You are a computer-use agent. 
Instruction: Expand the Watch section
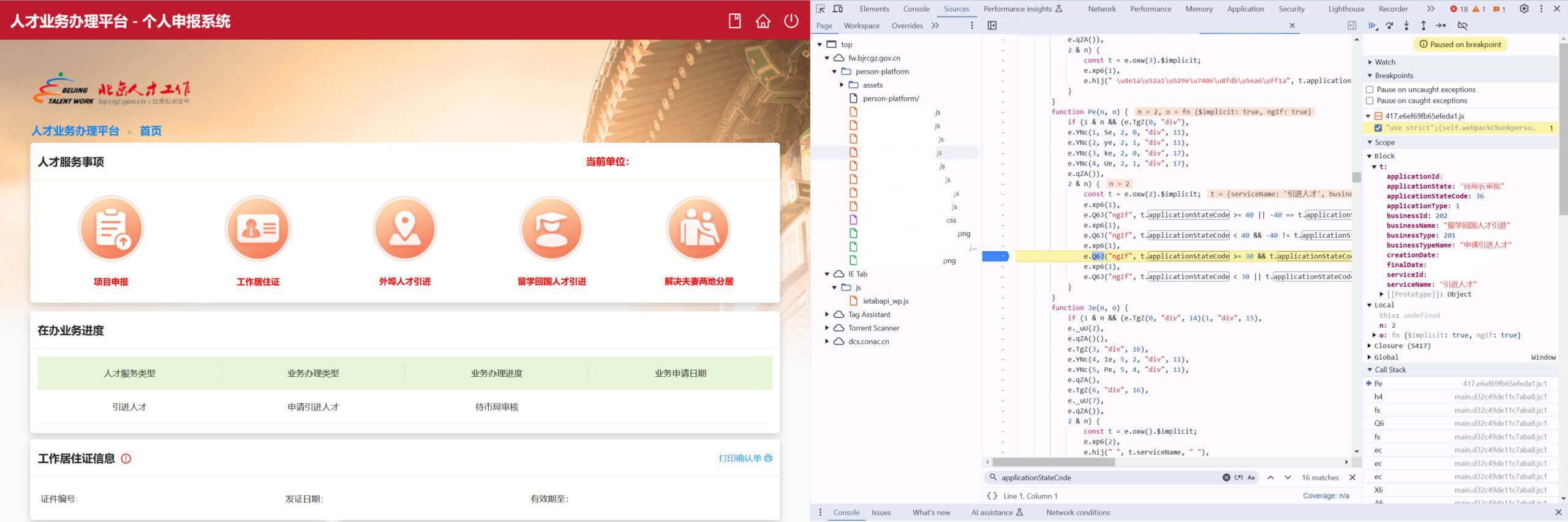(1370, 62)
